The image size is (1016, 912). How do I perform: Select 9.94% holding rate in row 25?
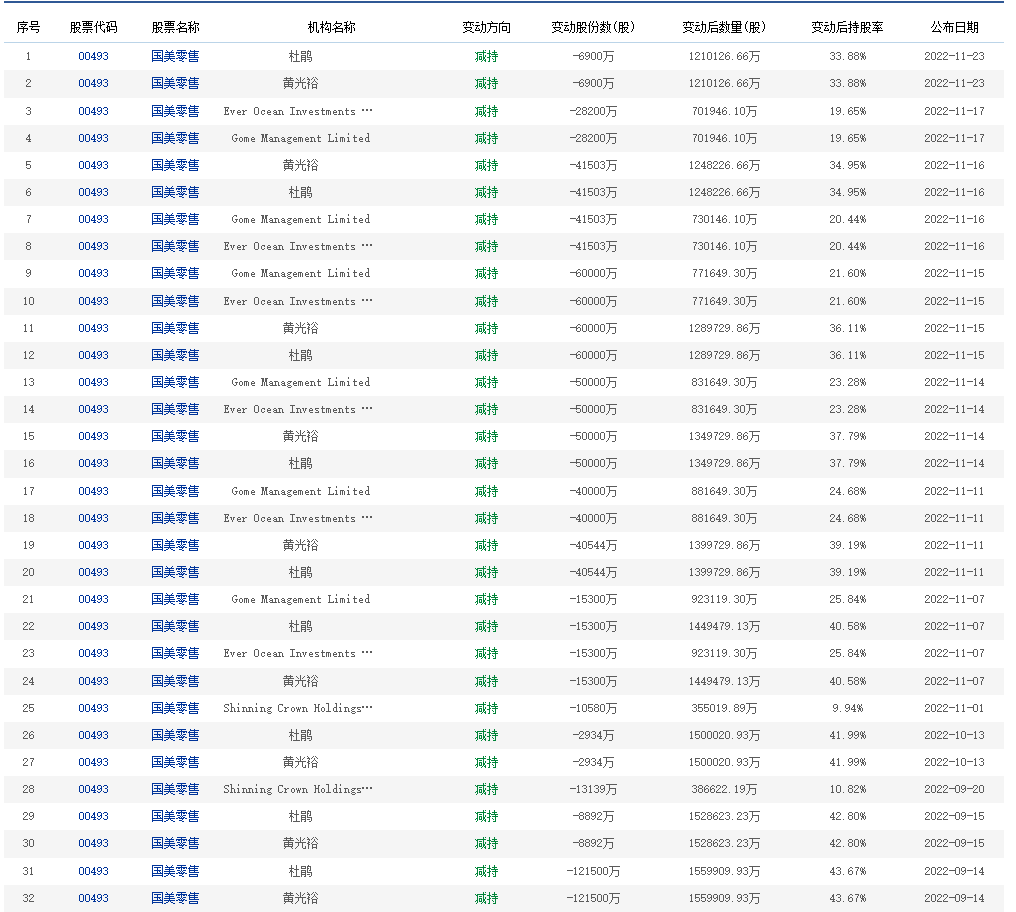coord(847,708)
